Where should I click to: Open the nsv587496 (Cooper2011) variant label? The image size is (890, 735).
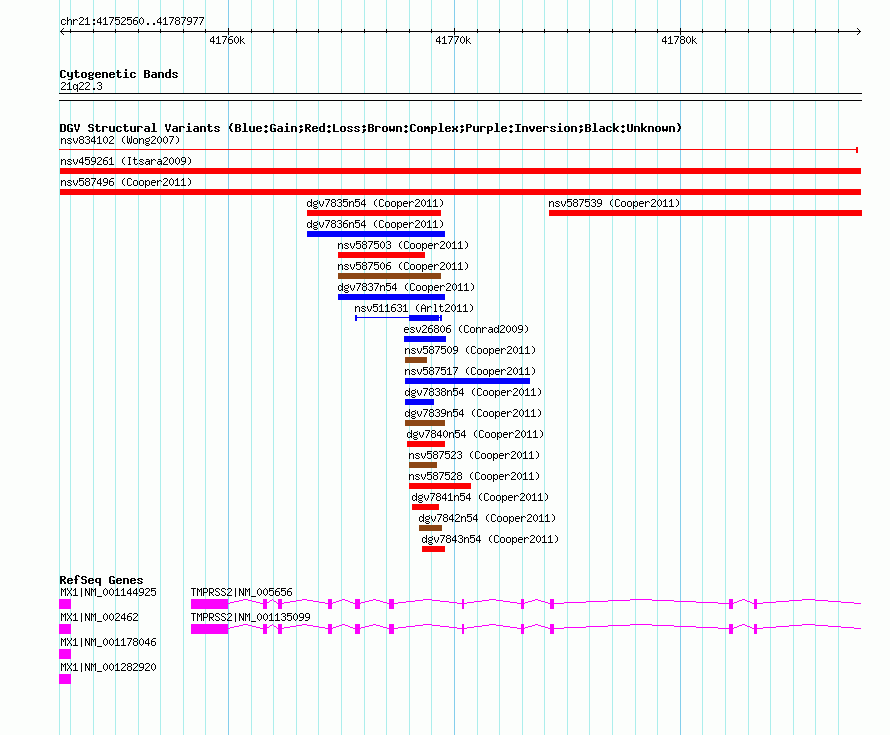126,182
